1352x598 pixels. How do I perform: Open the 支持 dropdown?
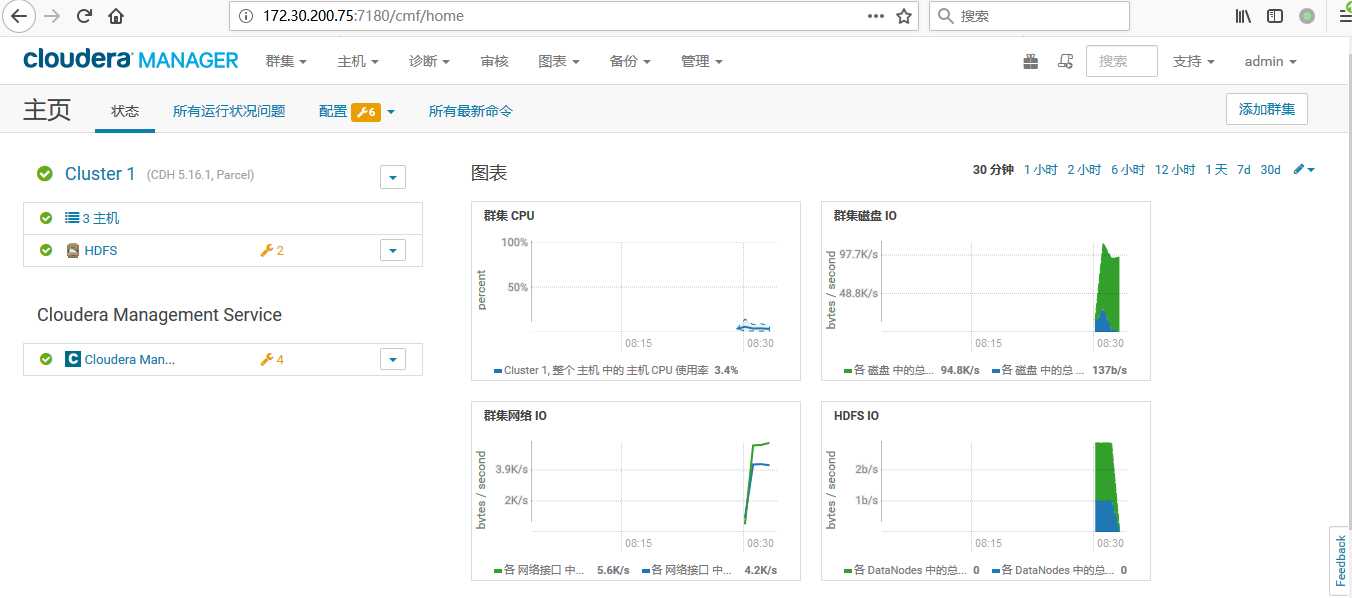pyautogui.click(x=1194, y=61)
